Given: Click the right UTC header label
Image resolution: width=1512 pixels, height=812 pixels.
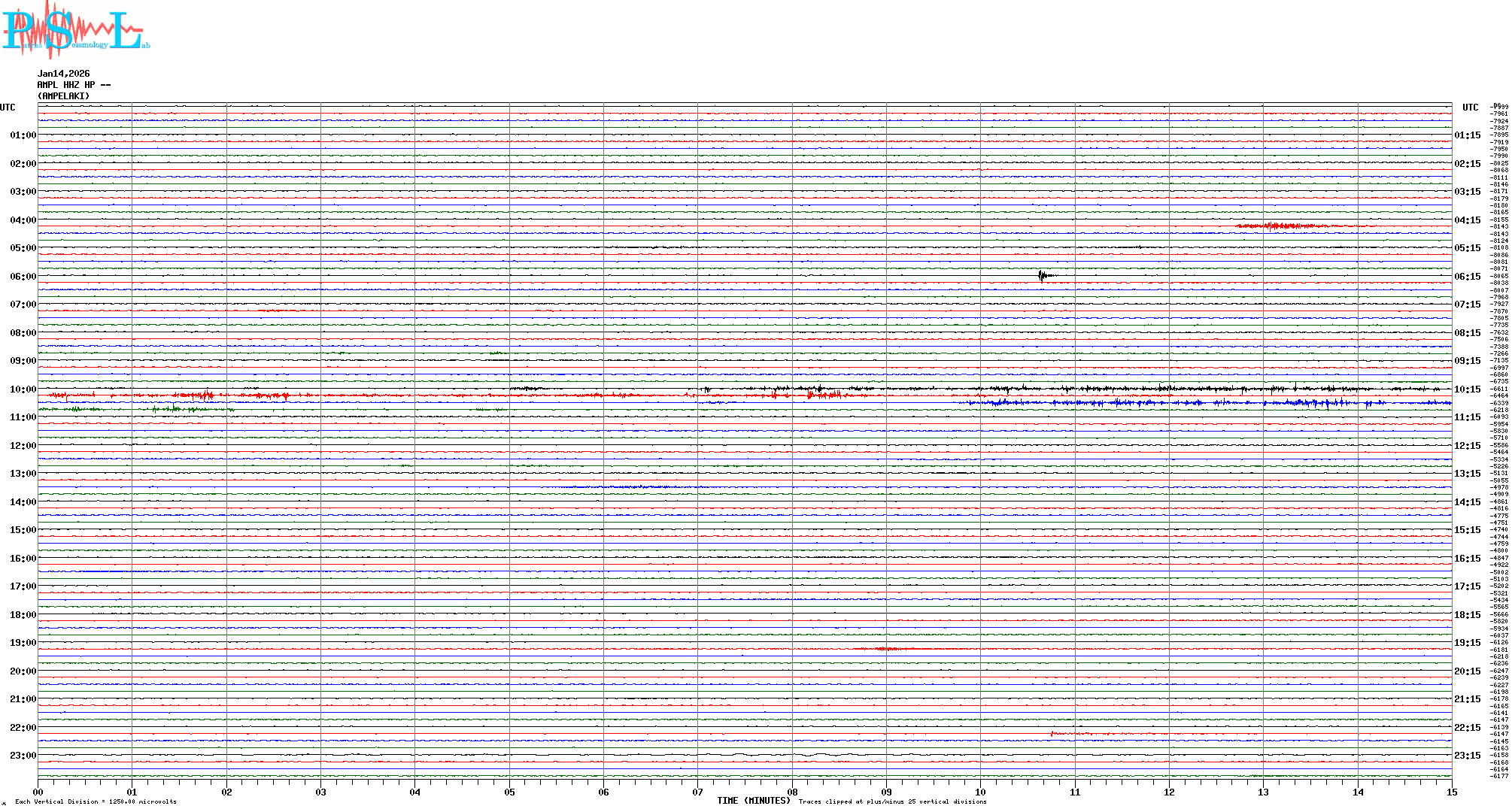Looking at the screenshot, I should point(1470,108).
